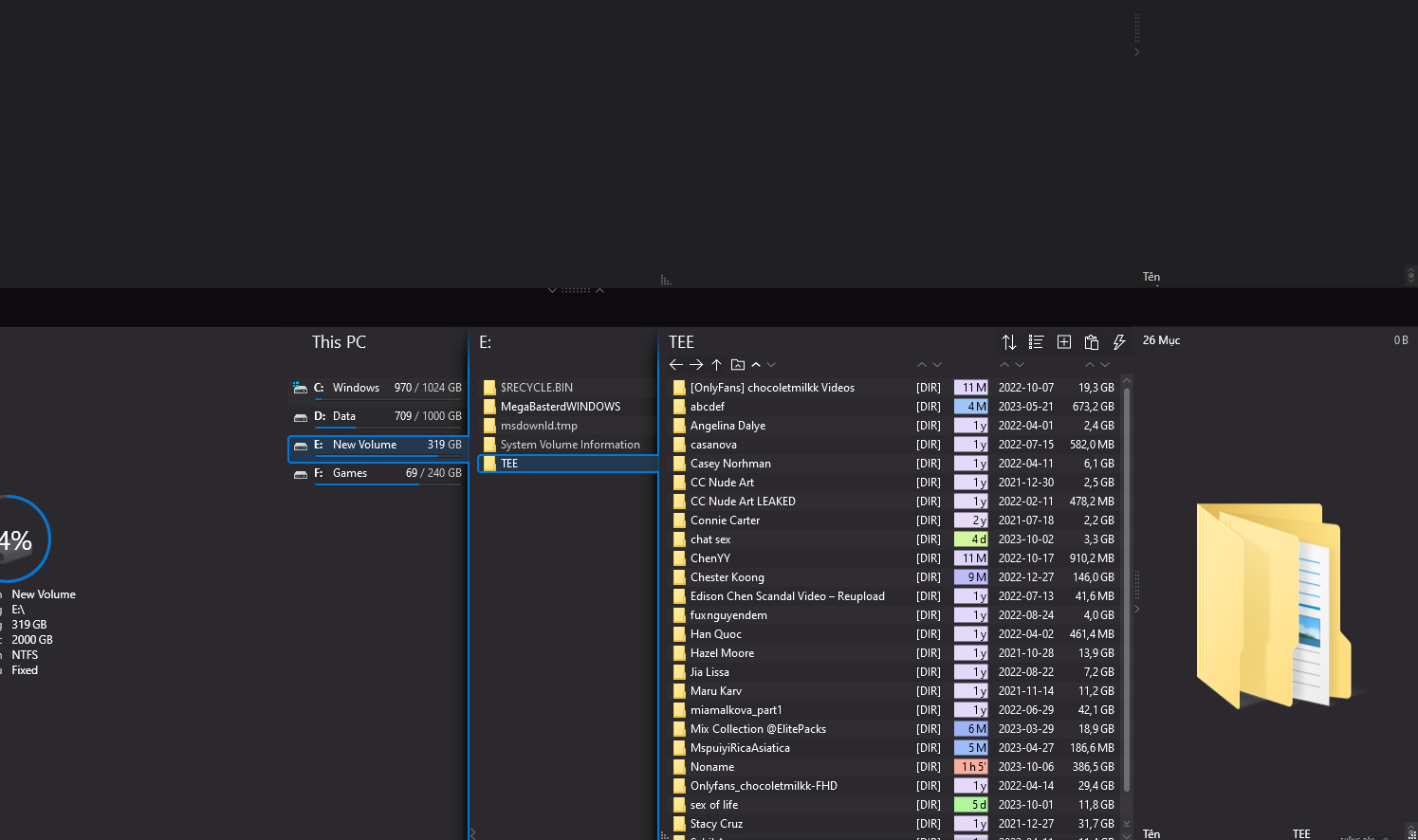Click the F: Games drive icon
The height and width of the screenshot is (840, 1418).
(300, 473)
